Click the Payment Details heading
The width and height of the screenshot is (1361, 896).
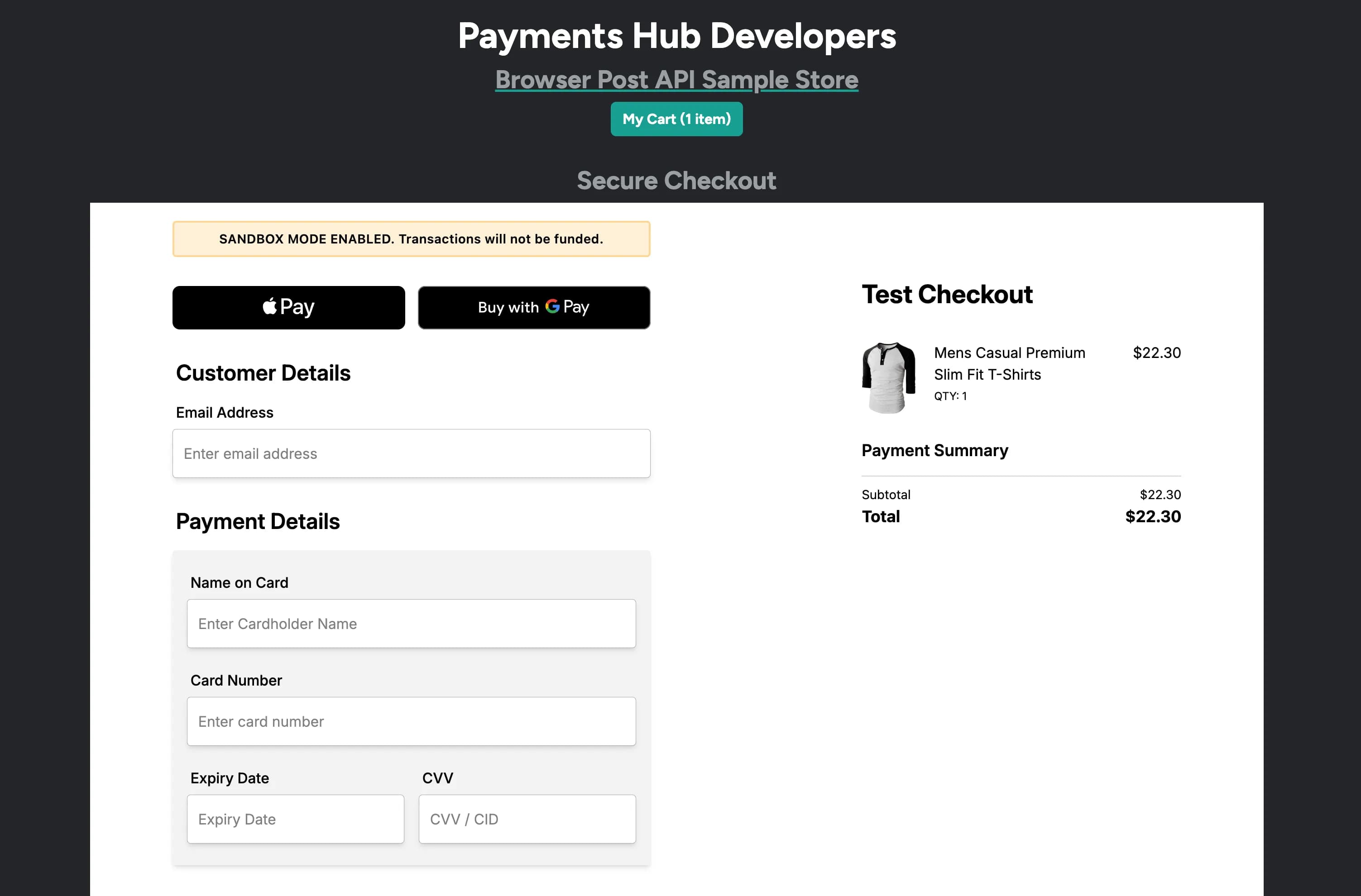click(258, 522)
